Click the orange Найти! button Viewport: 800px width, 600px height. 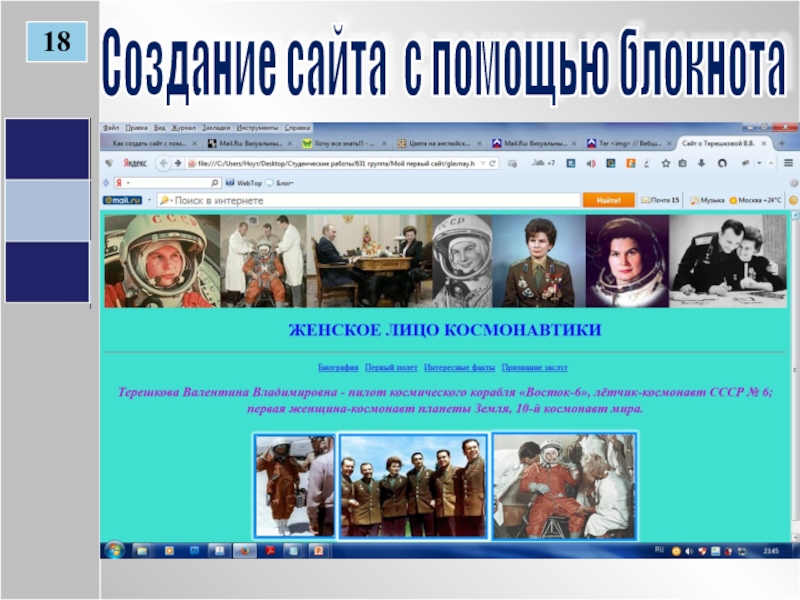[608, 201]
